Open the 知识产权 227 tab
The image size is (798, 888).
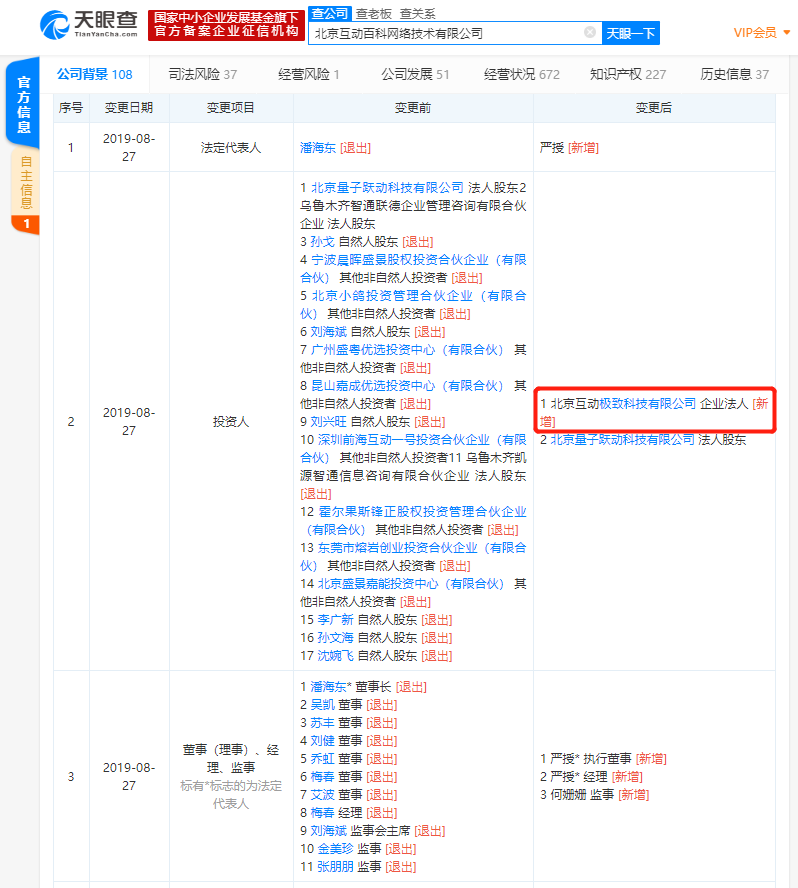click(628, 74)
